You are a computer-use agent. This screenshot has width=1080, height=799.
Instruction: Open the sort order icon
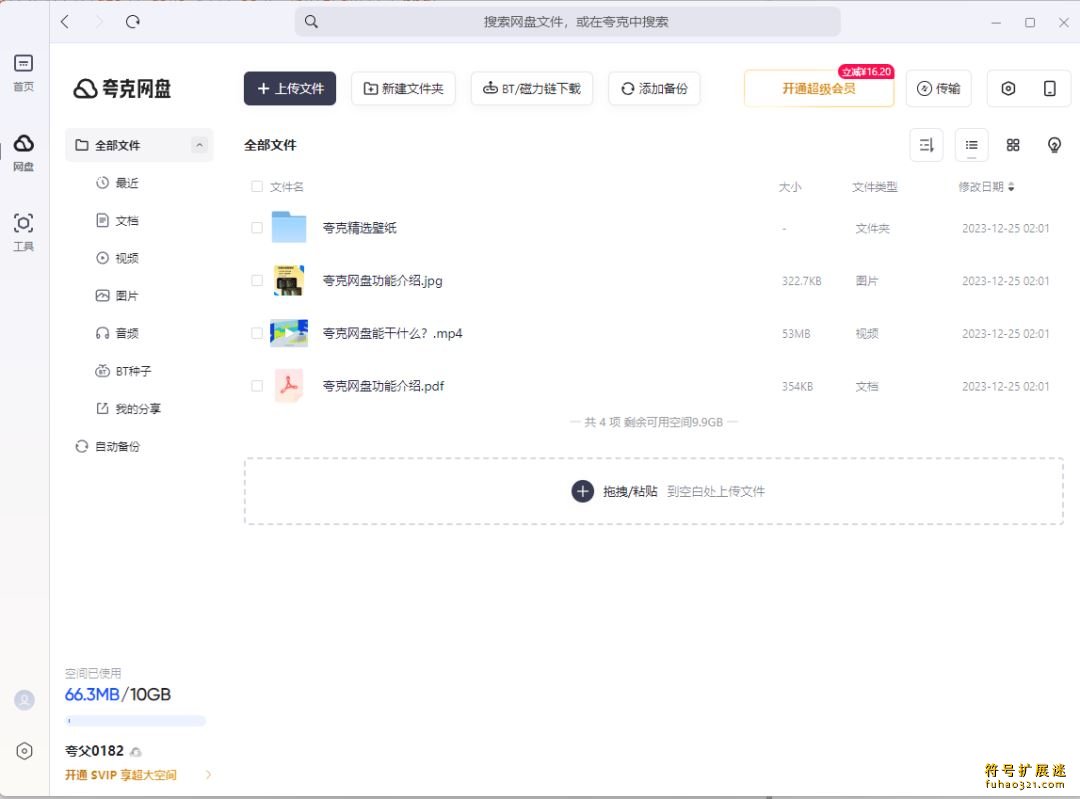(926, 145)
